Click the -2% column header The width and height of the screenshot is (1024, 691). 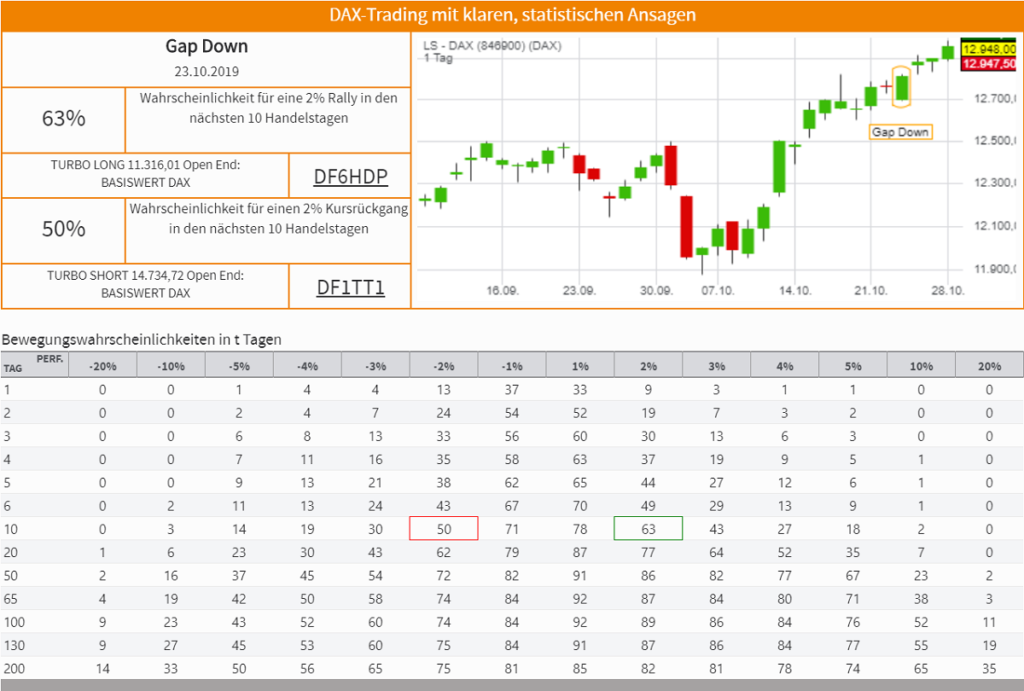[443, 366]
